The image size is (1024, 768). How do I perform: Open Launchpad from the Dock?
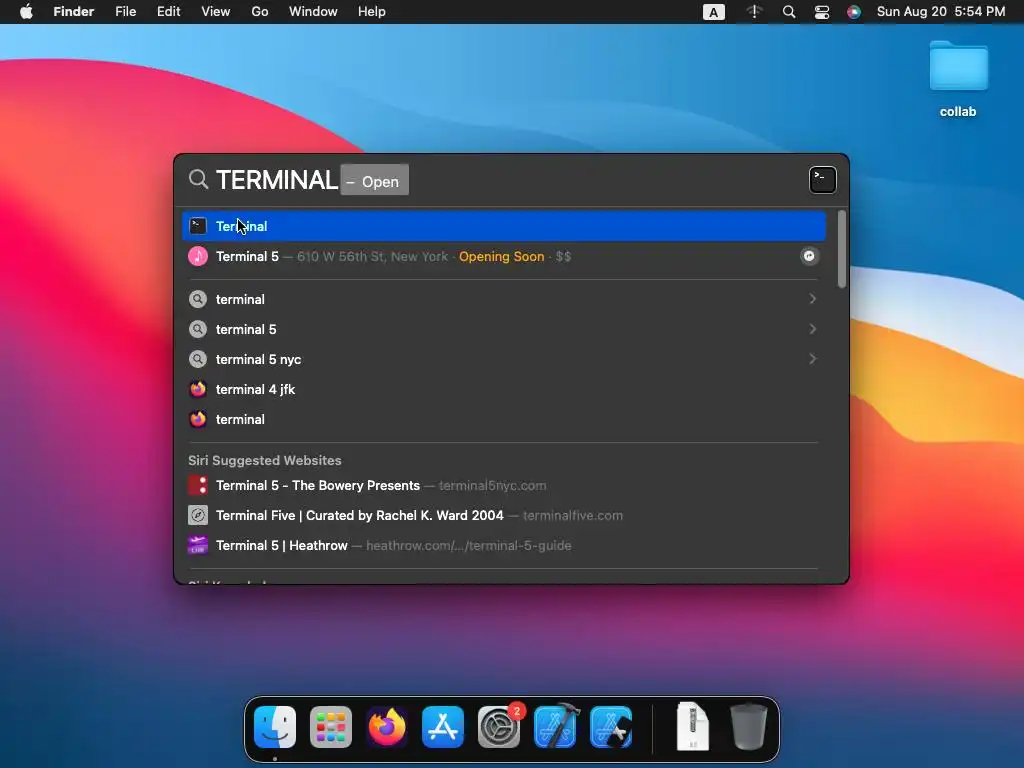coord(331,727)
